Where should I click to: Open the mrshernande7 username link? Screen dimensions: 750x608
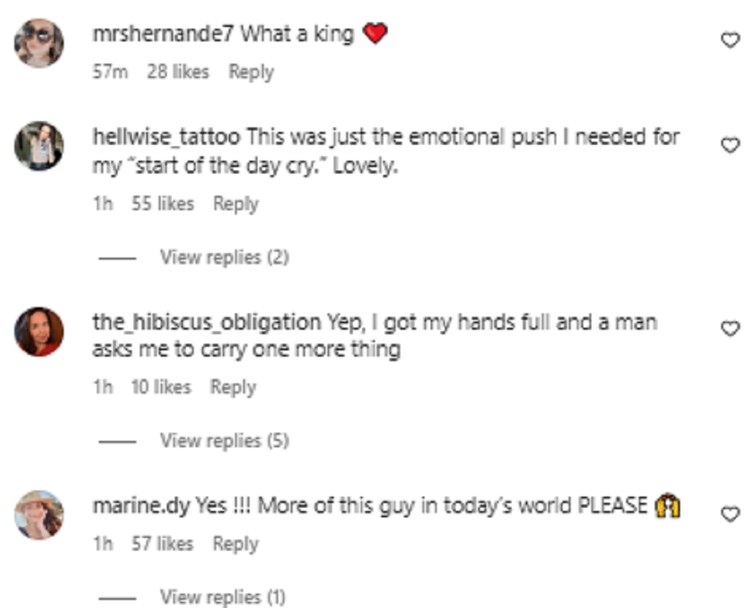pyautogui.click(x=163, y=34)
